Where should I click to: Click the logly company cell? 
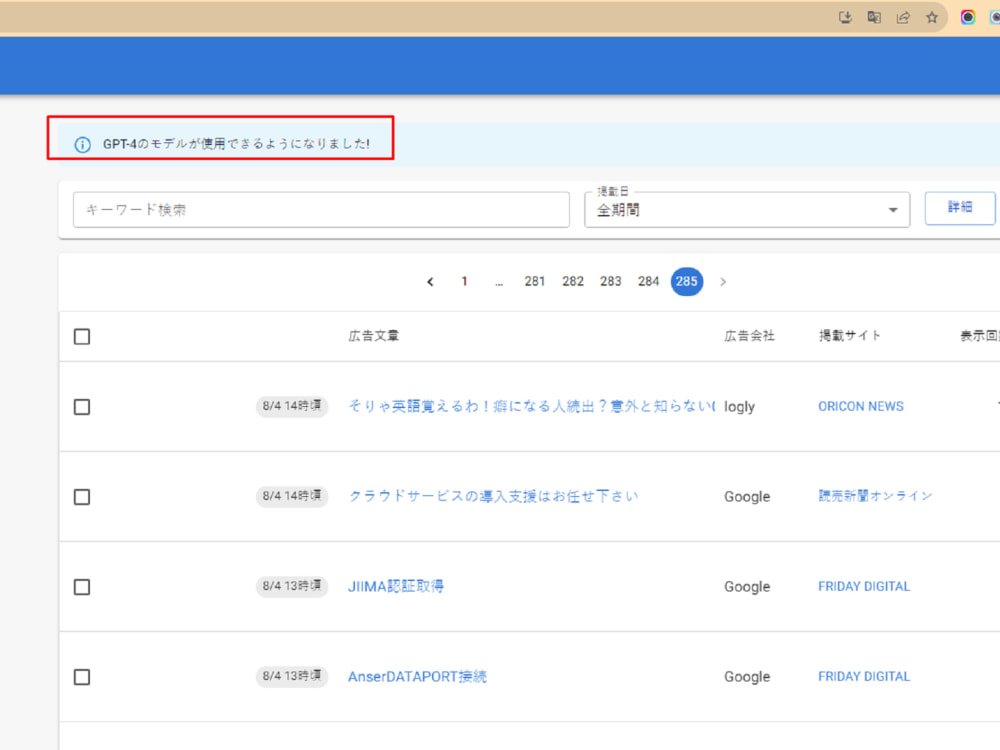point(739,407)
